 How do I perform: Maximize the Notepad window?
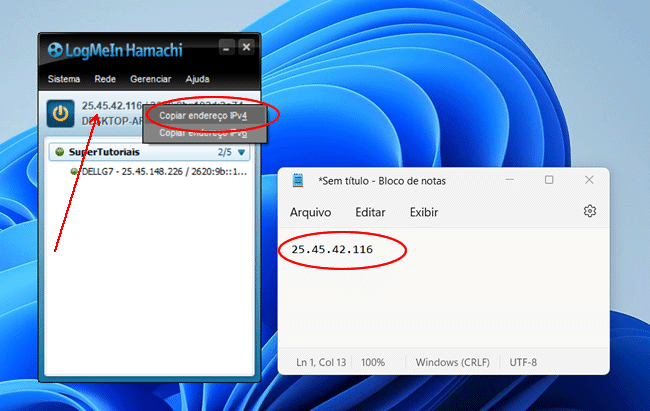(x=549, y=180)
